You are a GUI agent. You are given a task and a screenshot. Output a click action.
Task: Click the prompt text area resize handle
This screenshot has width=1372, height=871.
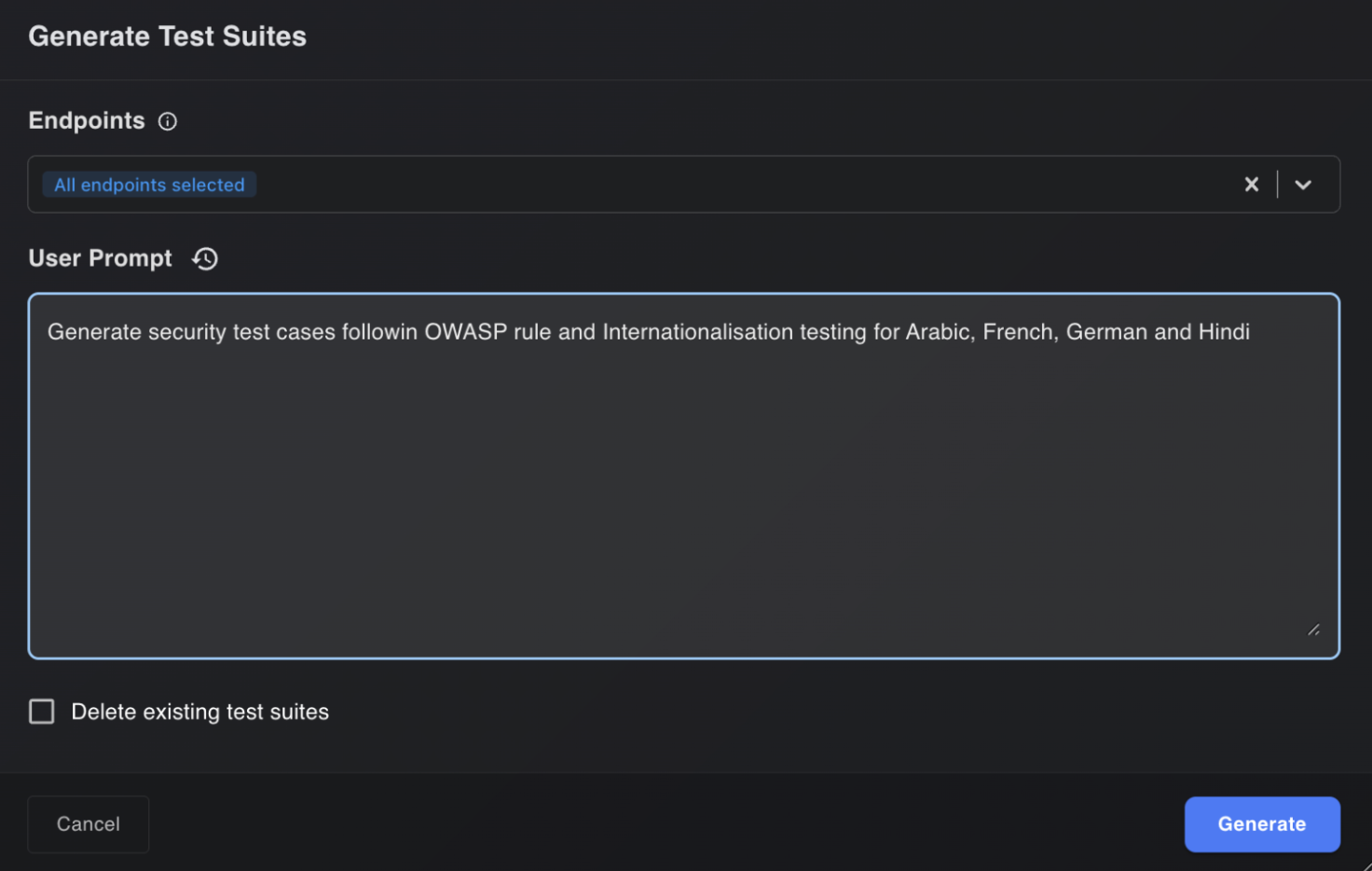tap(1313, 630)
